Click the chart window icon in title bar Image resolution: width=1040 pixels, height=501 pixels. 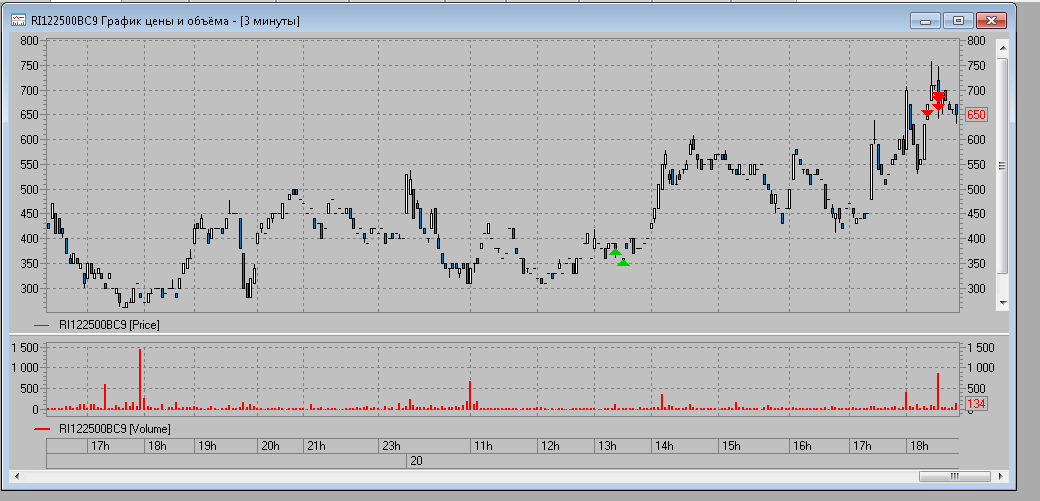tap(18, 21)
